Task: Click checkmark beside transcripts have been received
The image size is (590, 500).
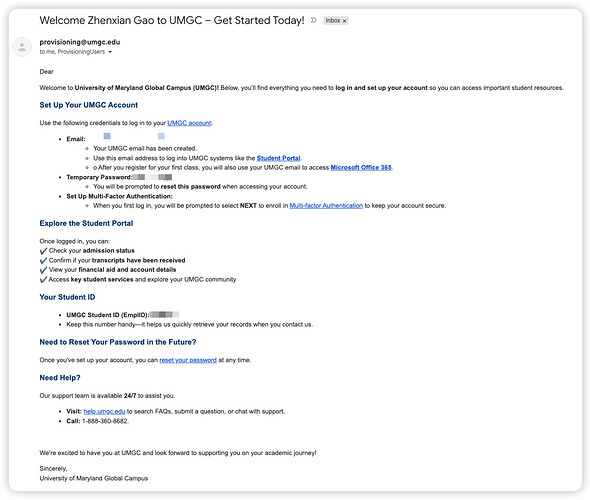Action: click(43, 260)
